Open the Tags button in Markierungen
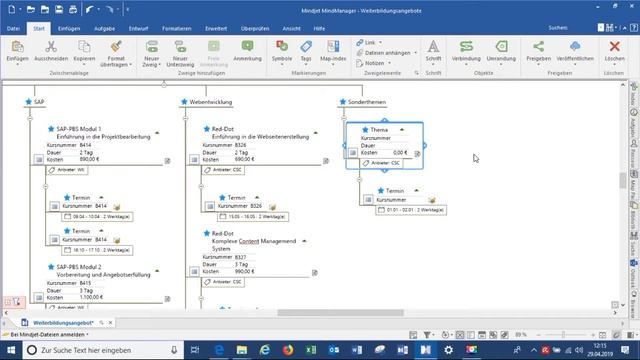 pos(306,47)
